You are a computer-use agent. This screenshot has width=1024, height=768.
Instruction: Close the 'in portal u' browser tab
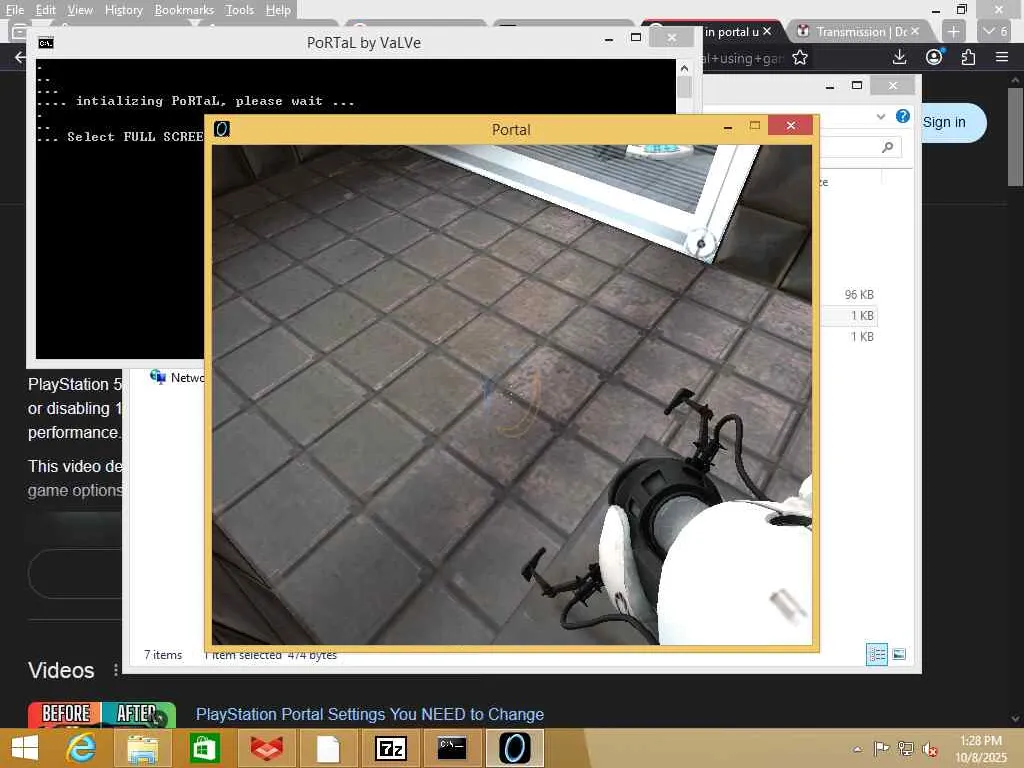tap(767, 31)
